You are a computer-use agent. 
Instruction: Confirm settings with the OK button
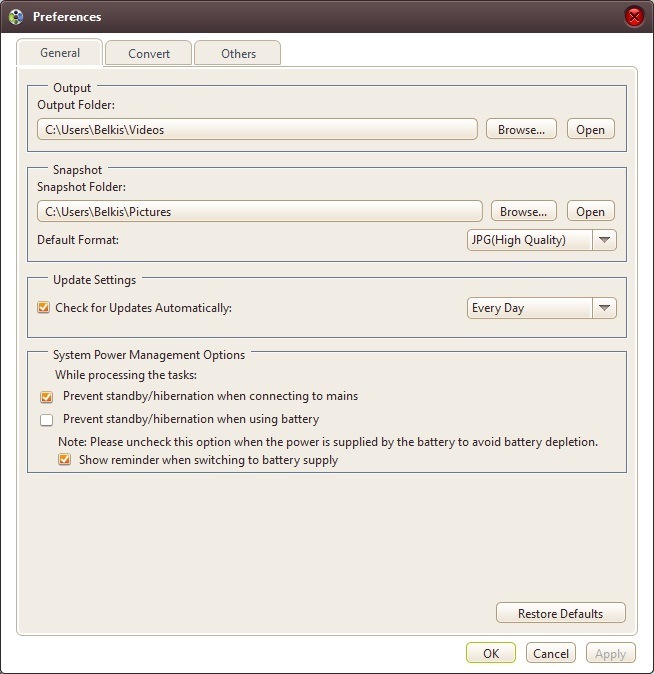(491, 653)
